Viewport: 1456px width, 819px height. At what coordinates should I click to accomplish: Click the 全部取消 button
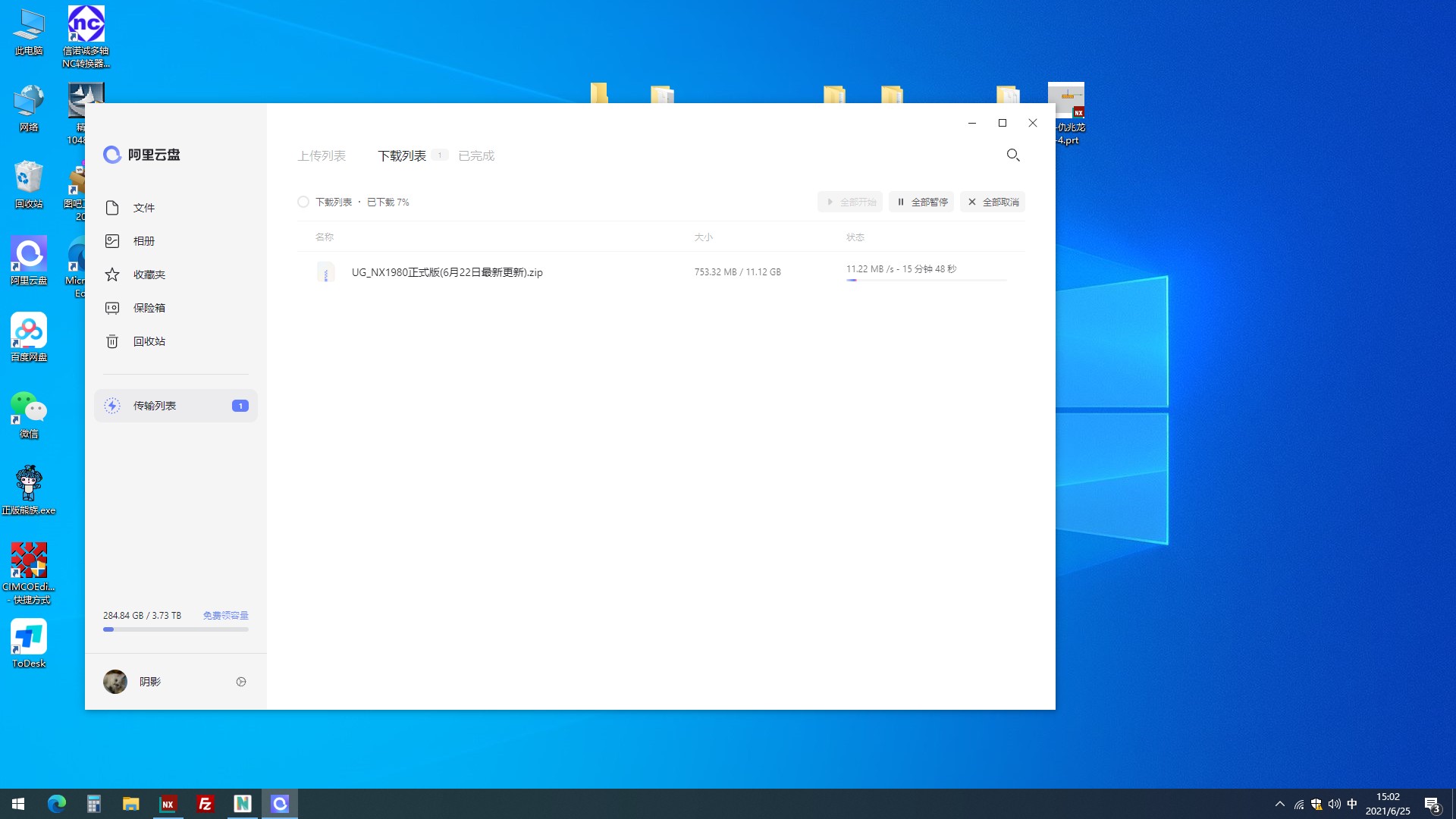993,202
